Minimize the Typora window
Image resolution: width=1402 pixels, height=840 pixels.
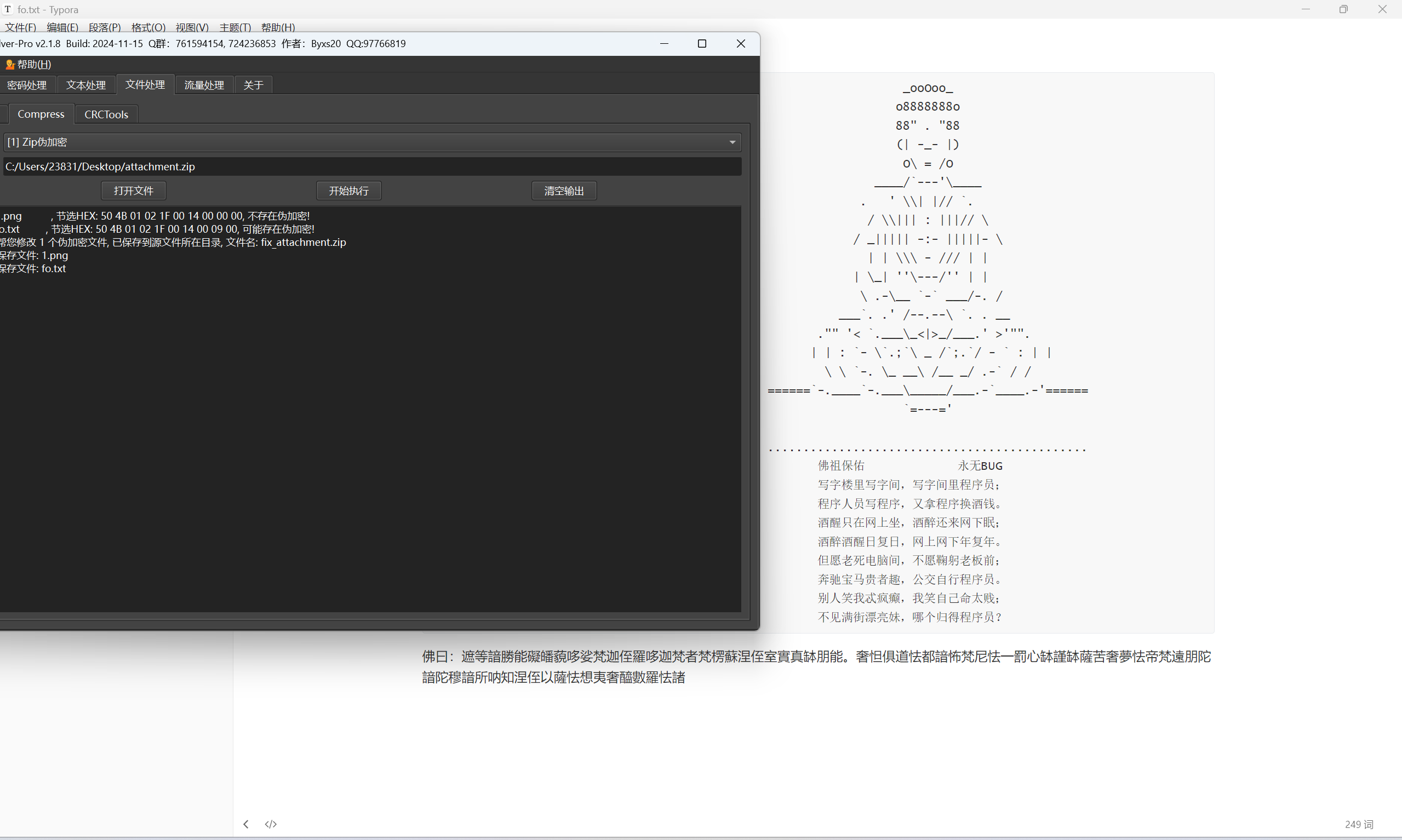point(1306,9)
